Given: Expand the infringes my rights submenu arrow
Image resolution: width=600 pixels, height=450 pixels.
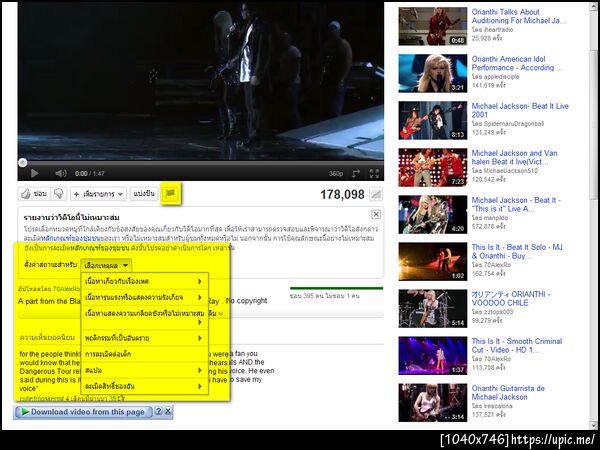Looking at the screenshot, I should pos(200,386).
